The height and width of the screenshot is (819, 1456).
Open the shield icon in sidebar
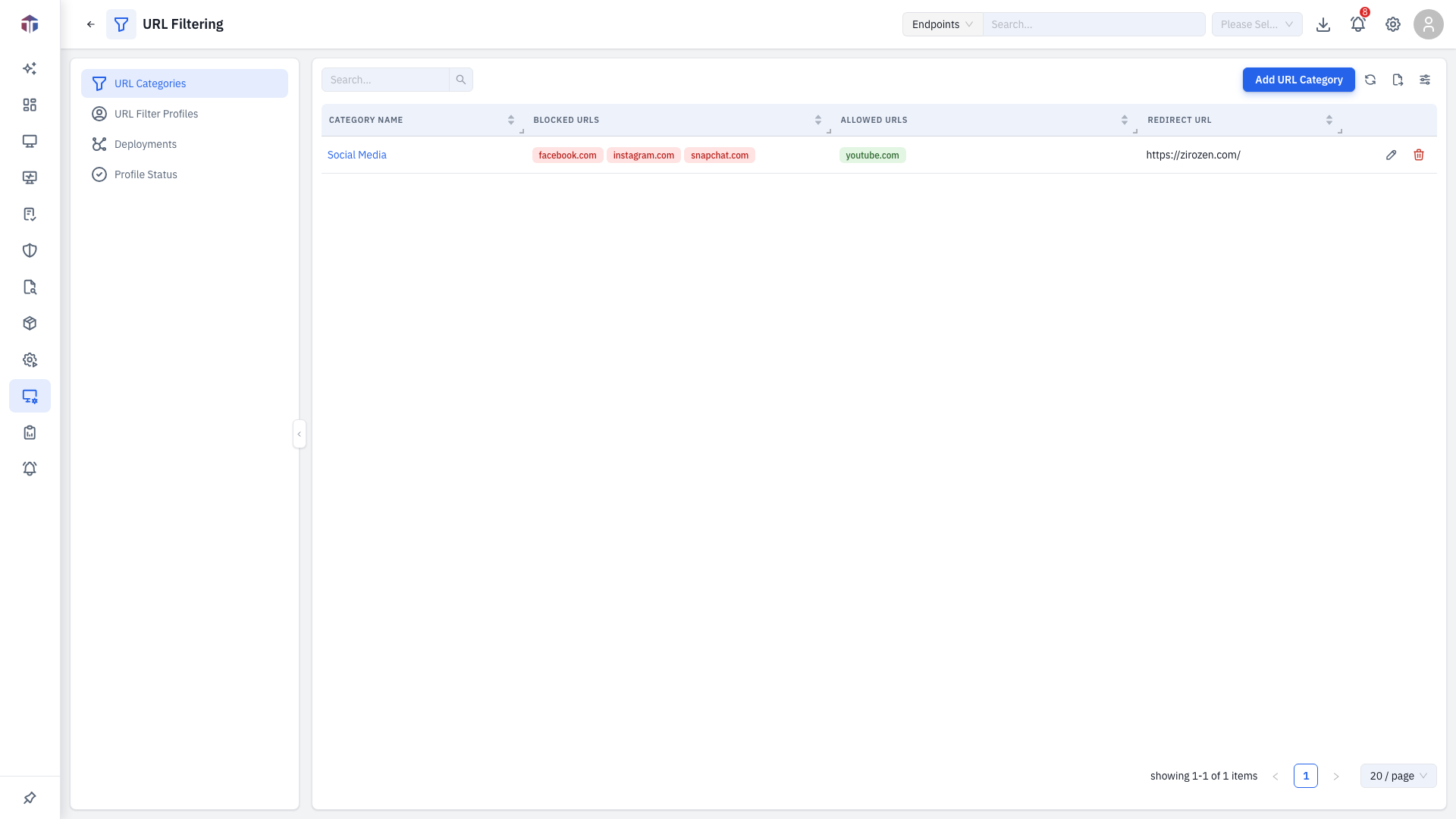pyautogui.click(x=30, y=250)
